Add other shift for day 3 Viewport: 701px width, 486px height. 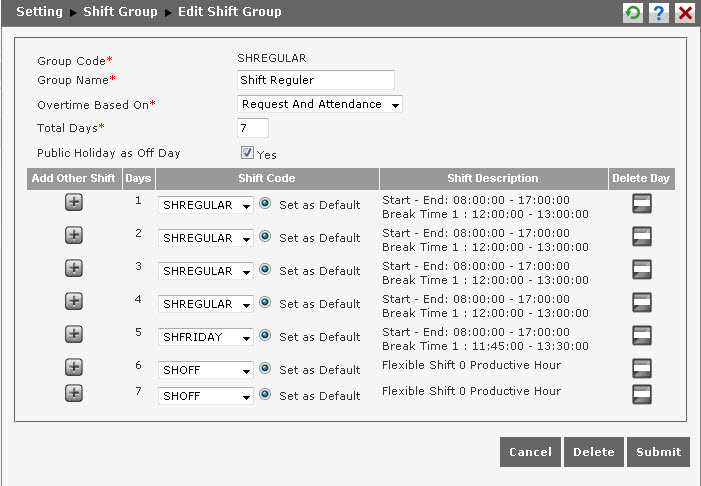click(x=74, y=268)
